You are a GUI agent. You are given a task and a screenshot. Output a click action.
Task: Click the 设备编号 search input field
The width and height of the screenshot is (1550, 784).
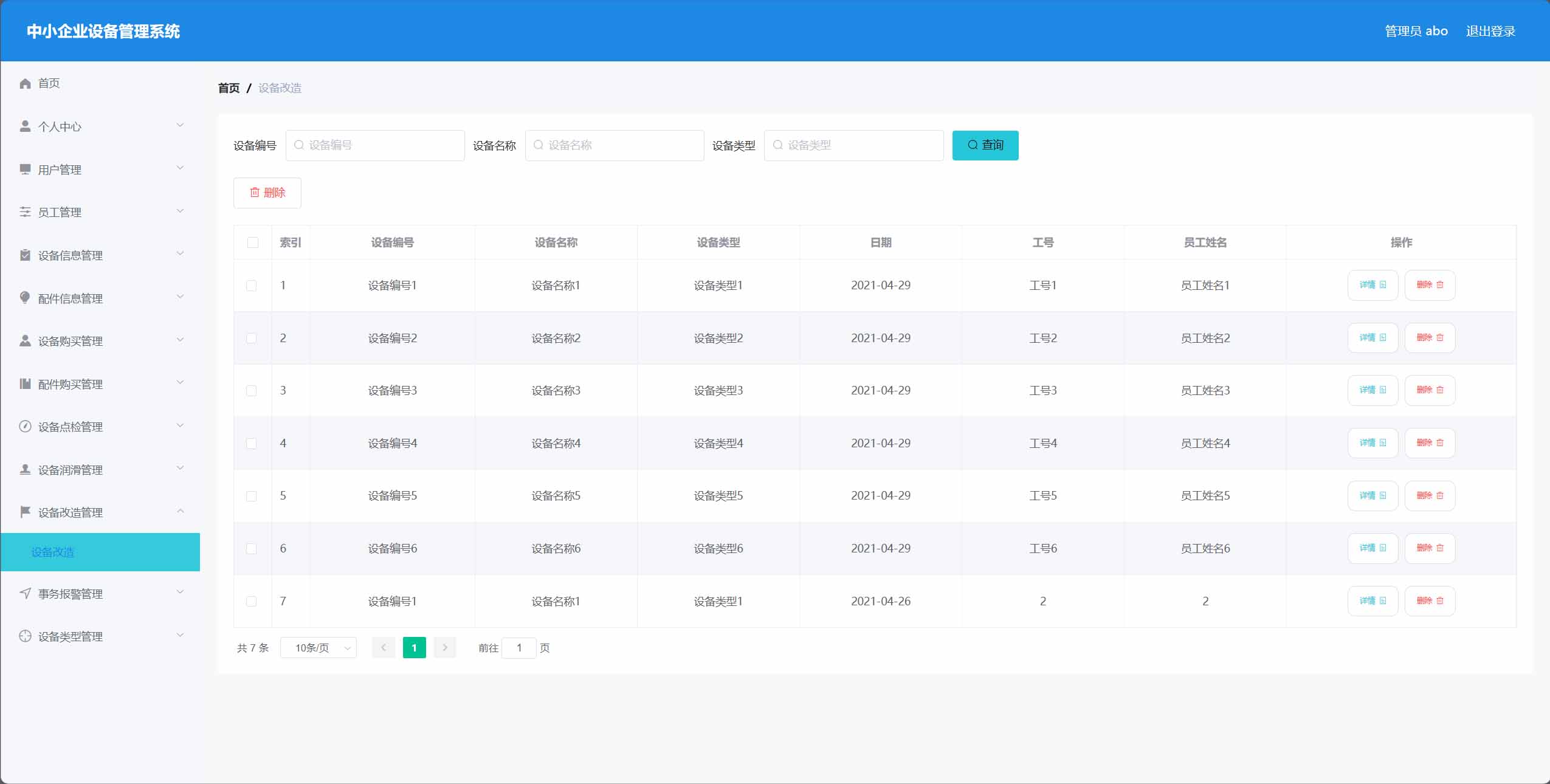(375, 145)
